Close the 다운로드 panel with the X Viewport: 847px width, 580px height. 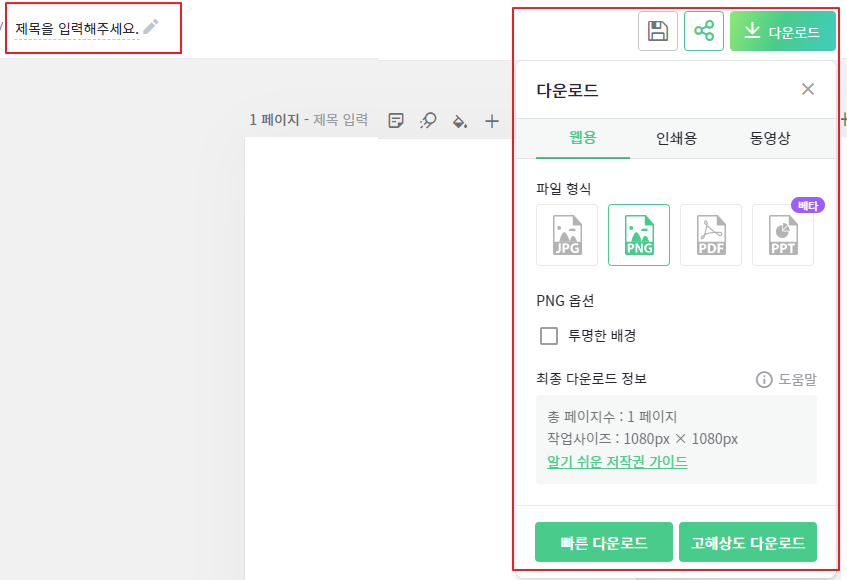tap(808, 89)
